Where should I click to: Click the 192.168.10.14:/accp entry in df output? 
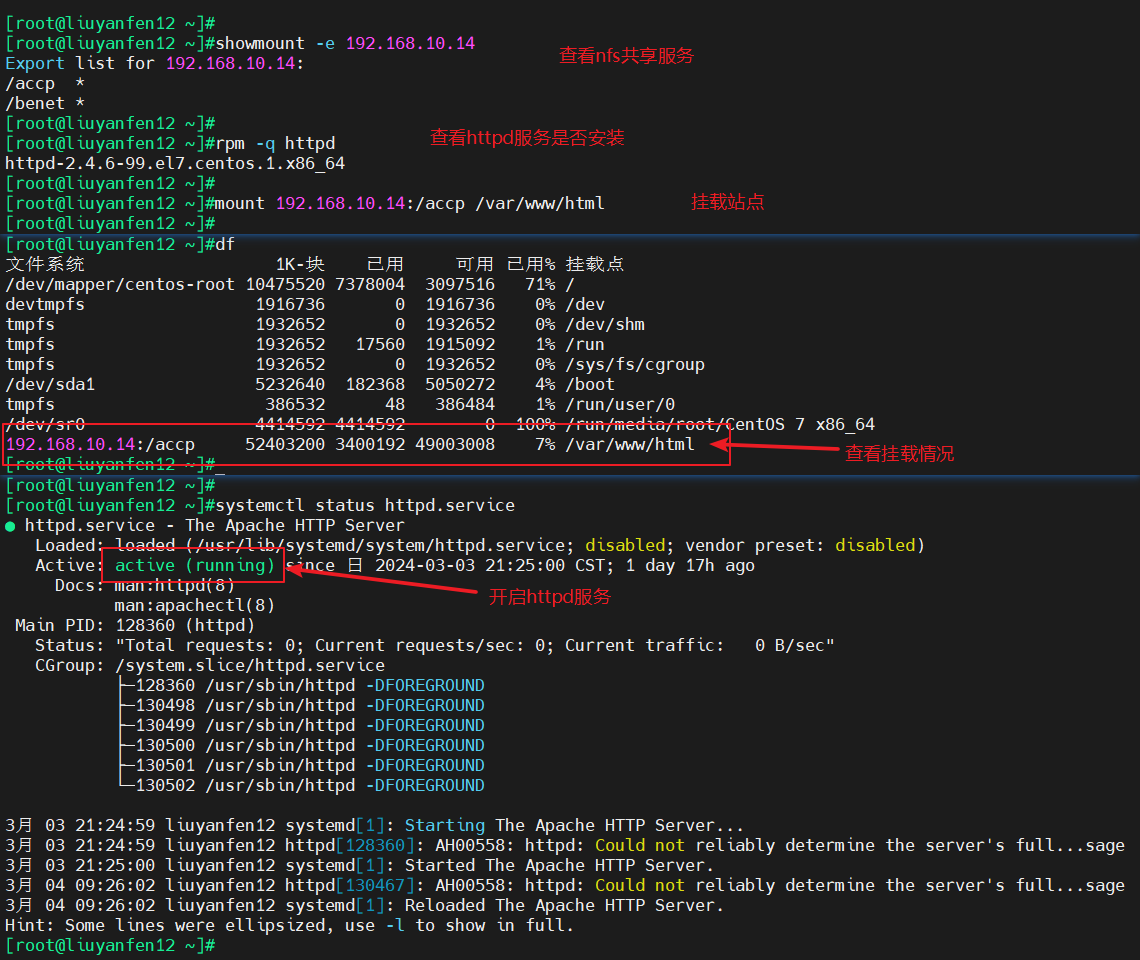(100, 445)
